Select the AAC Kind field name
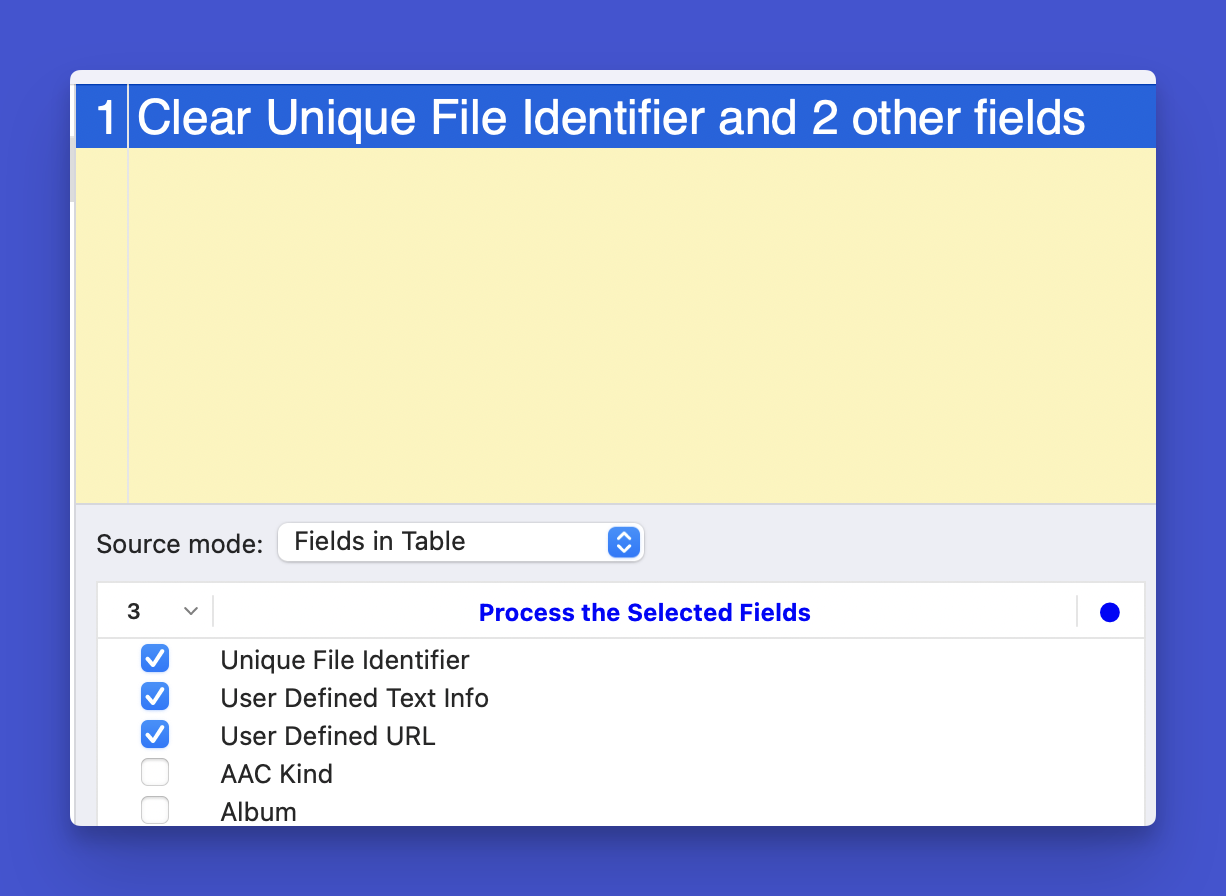Viewport: 1226px width, 896px height. point(276,774)
